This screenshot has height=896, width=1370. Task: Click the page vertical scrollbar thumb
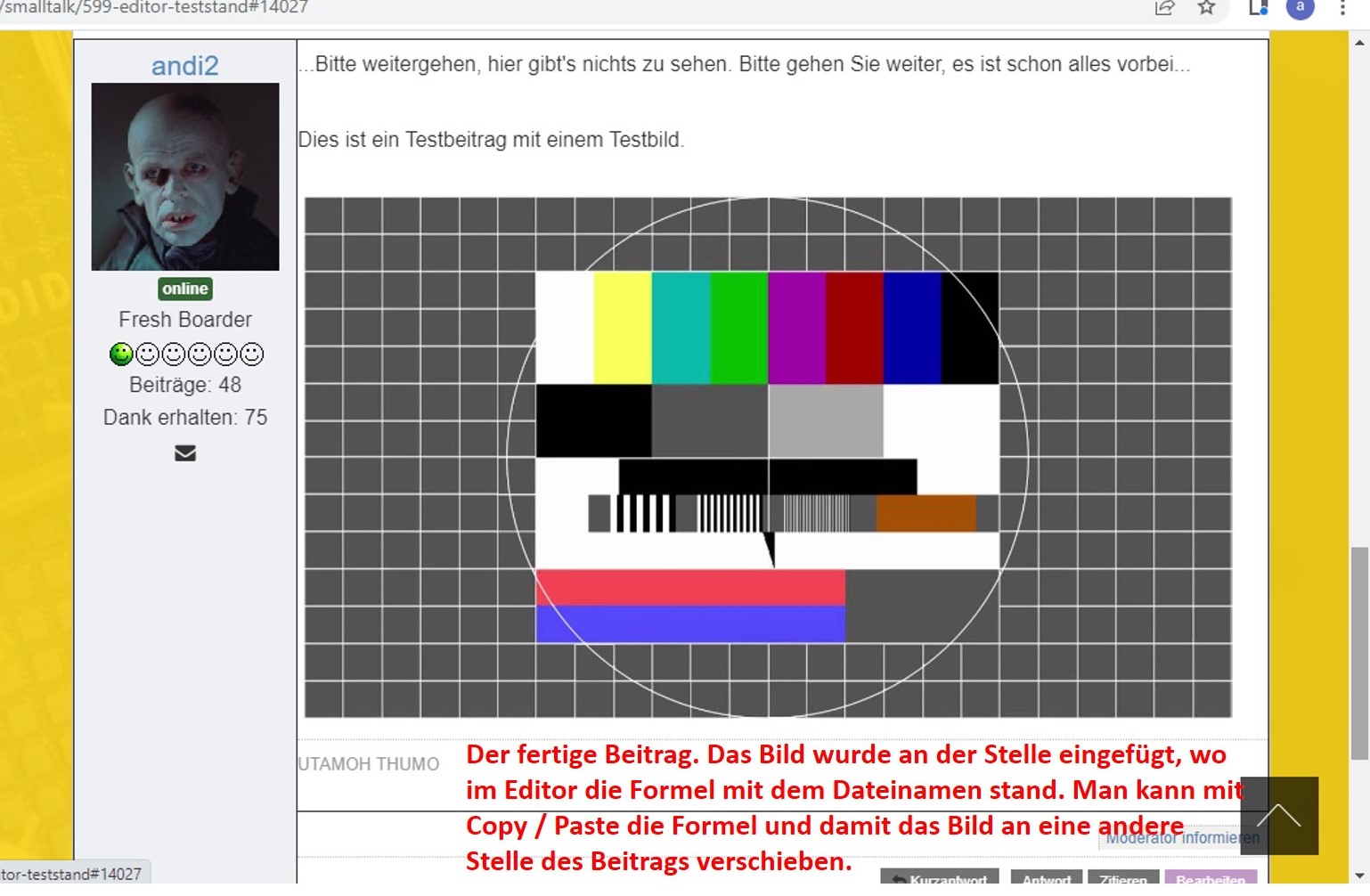click(x=1359, y=653)
